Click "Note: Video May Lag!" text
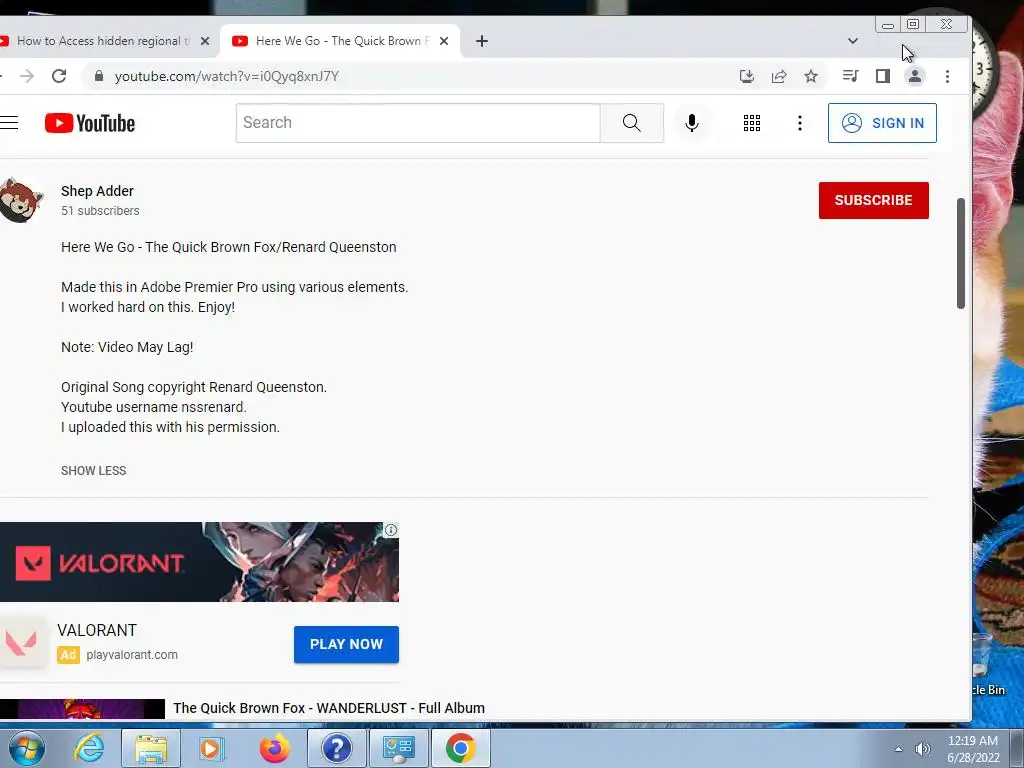The width and height of the screenshot is (1024, 768). pyautogui.click(x=127, y=347)
